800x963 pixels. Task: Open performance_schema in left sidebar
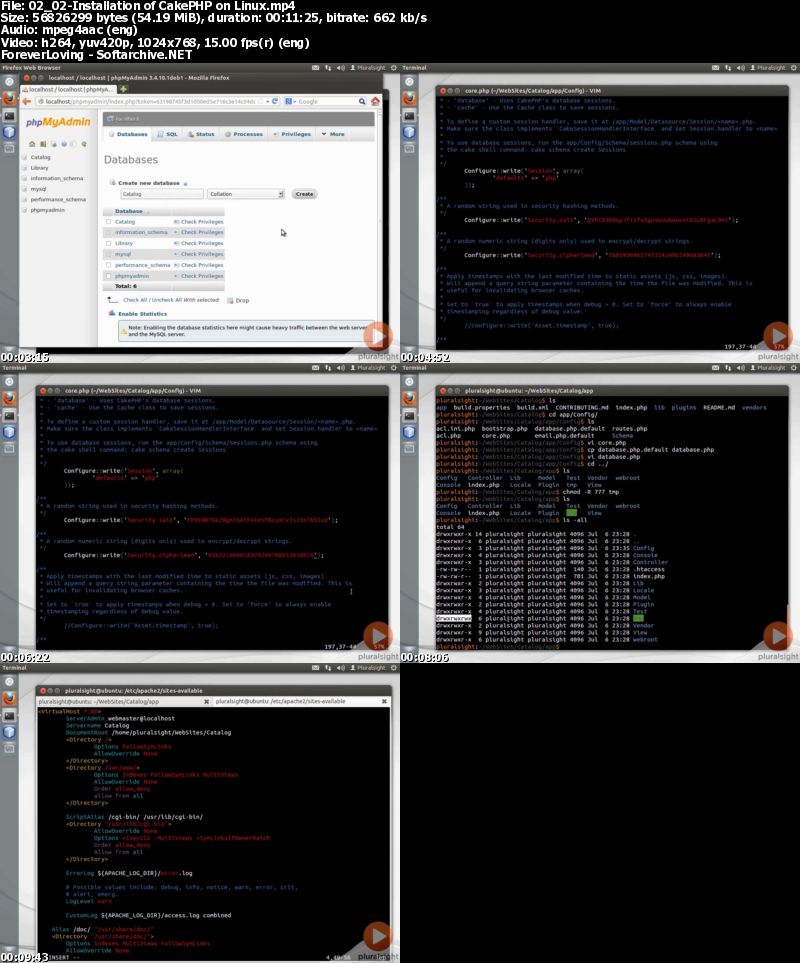(x=58, y=200)
